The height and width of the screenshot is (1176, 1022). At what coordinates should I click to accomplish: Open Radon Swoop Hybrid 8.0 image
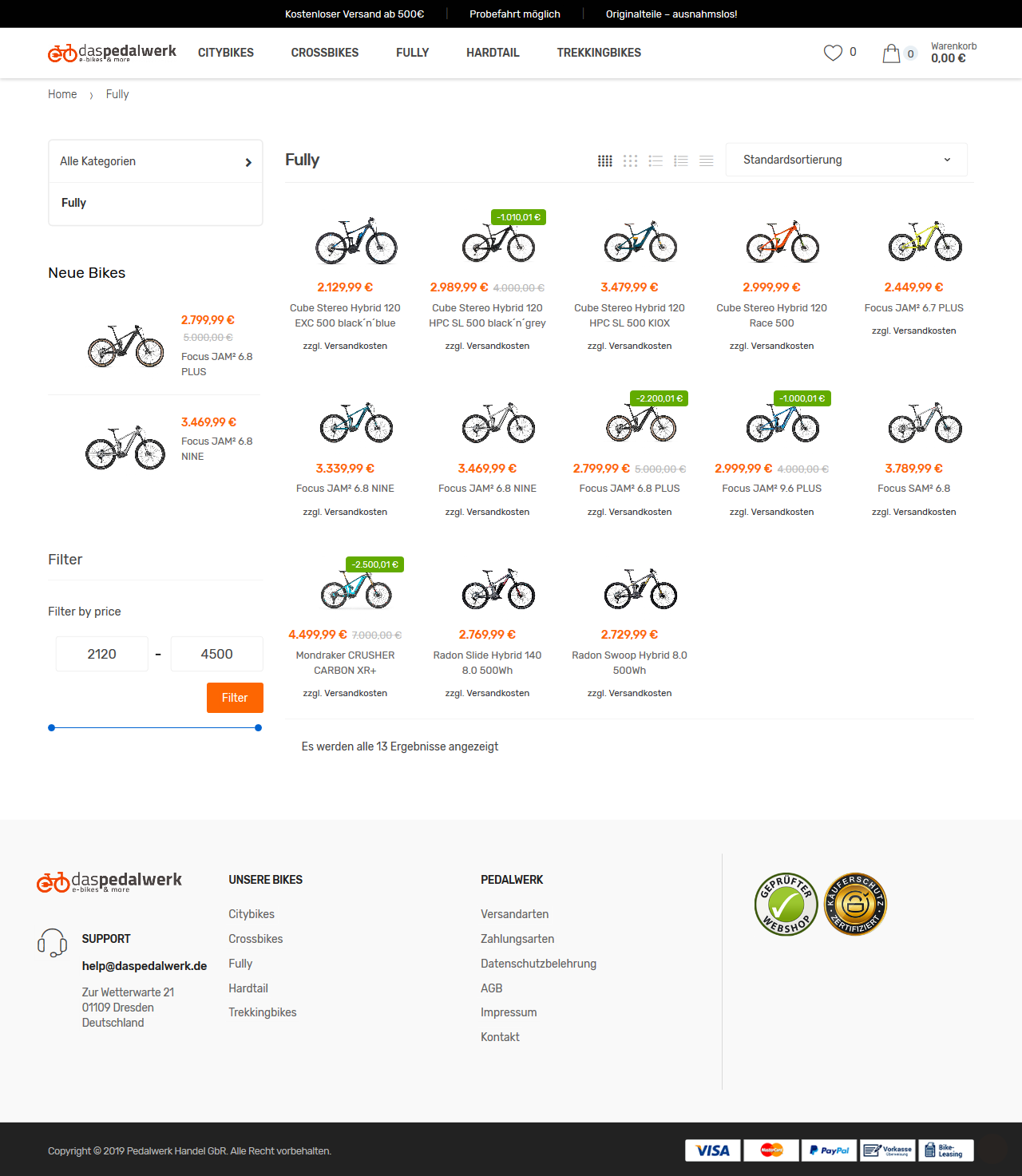(640, 589)
